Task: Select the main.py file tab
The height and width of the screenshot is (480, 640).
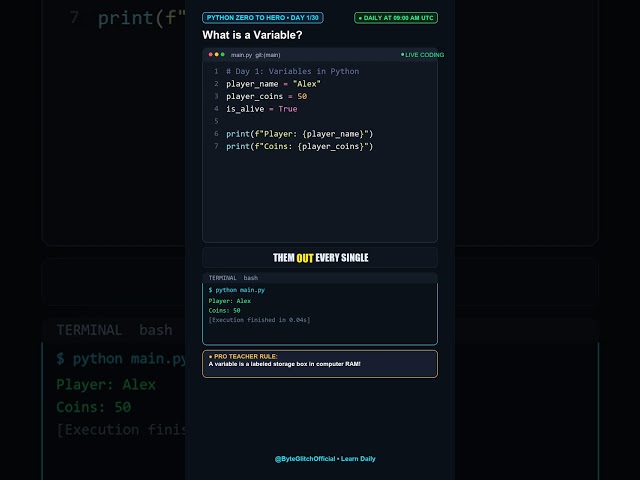Action: pos(241,55)
